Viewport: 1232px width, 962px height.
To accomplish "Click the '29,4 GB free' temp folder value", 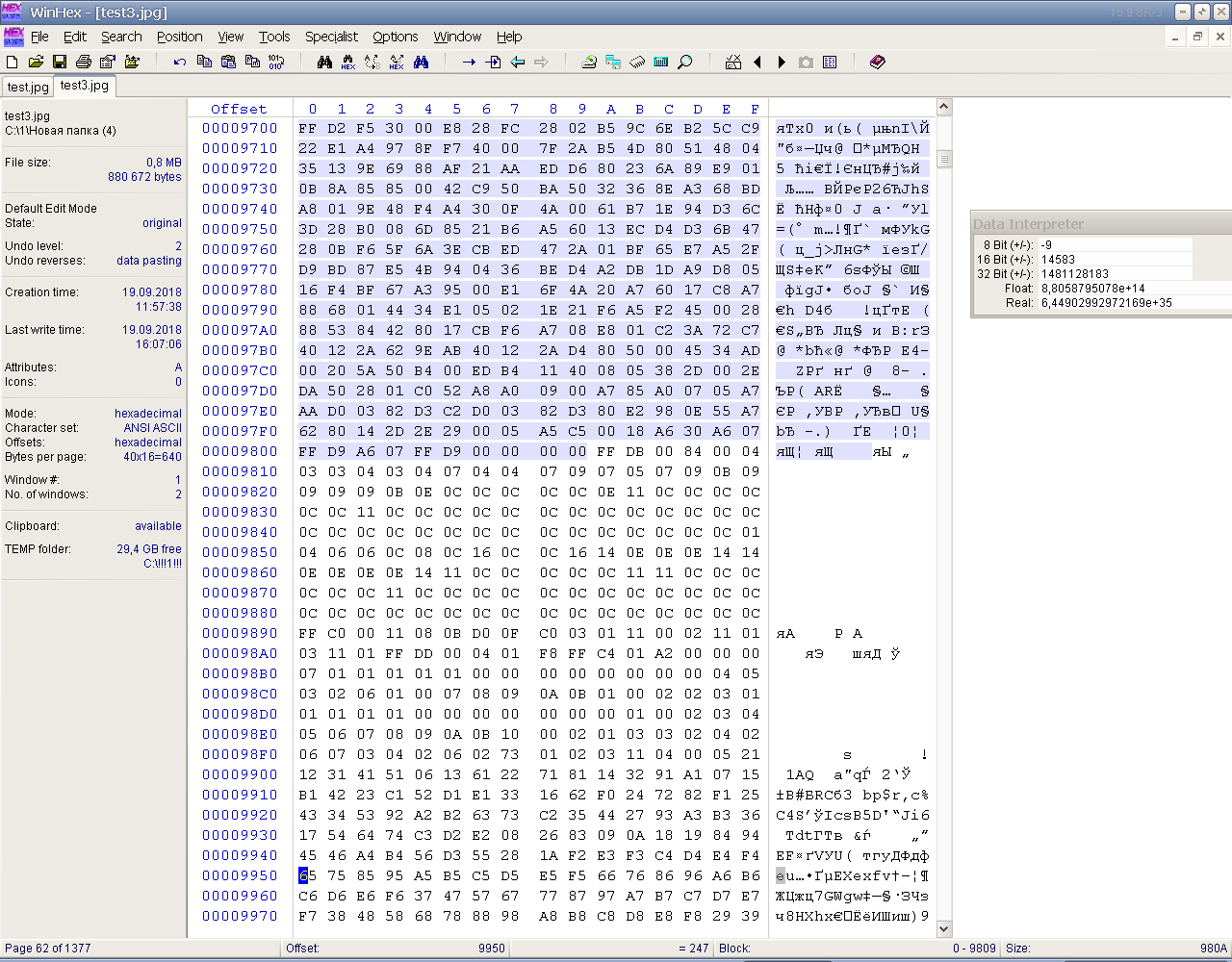I will pos(149,549).
